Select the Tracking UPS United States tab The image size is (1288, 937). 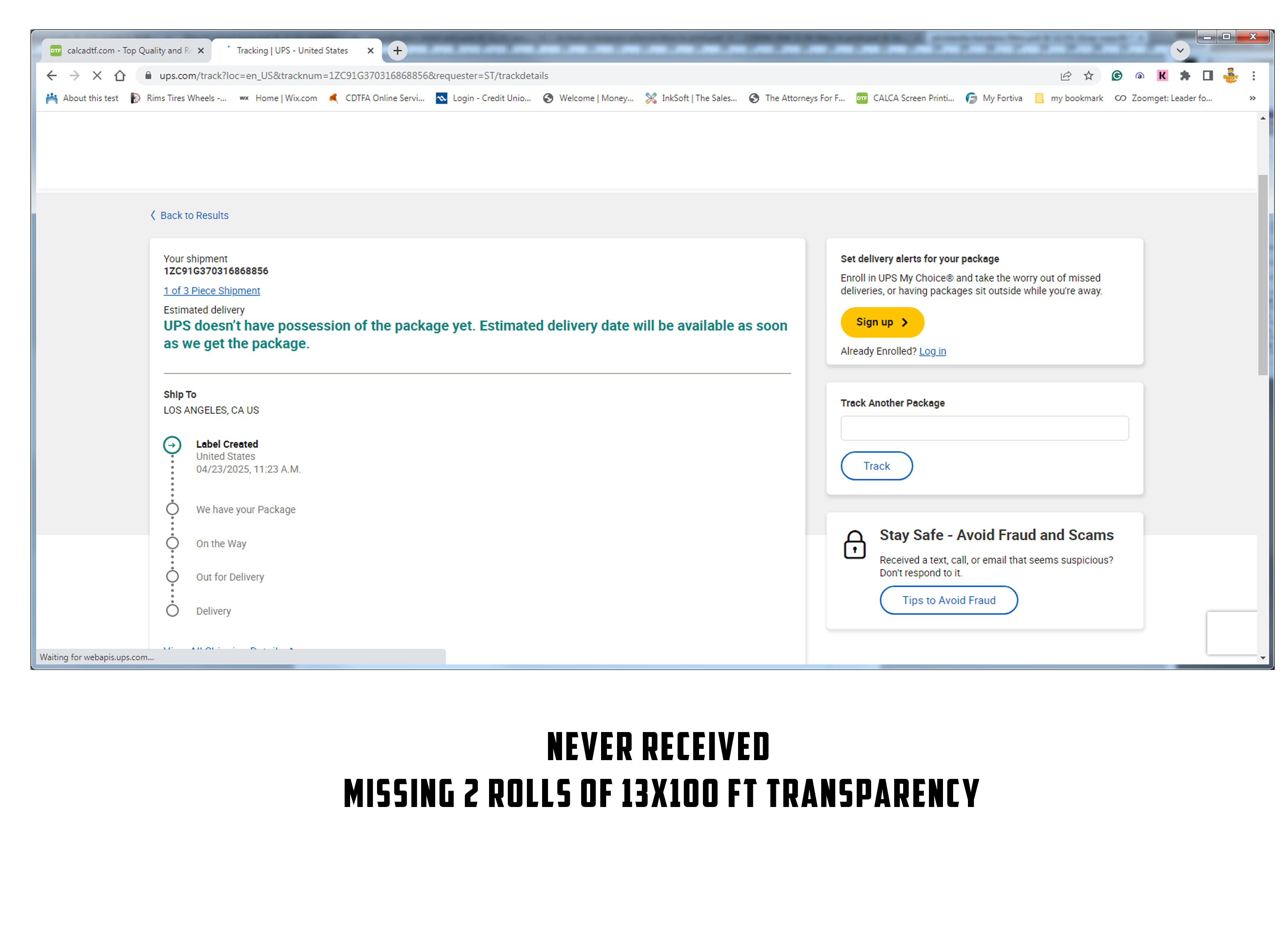297,51
